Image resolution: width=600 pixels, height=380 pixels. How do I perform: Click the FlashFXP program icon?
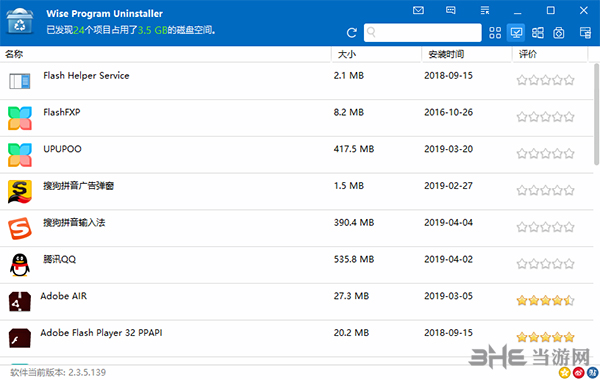point(20,118)
